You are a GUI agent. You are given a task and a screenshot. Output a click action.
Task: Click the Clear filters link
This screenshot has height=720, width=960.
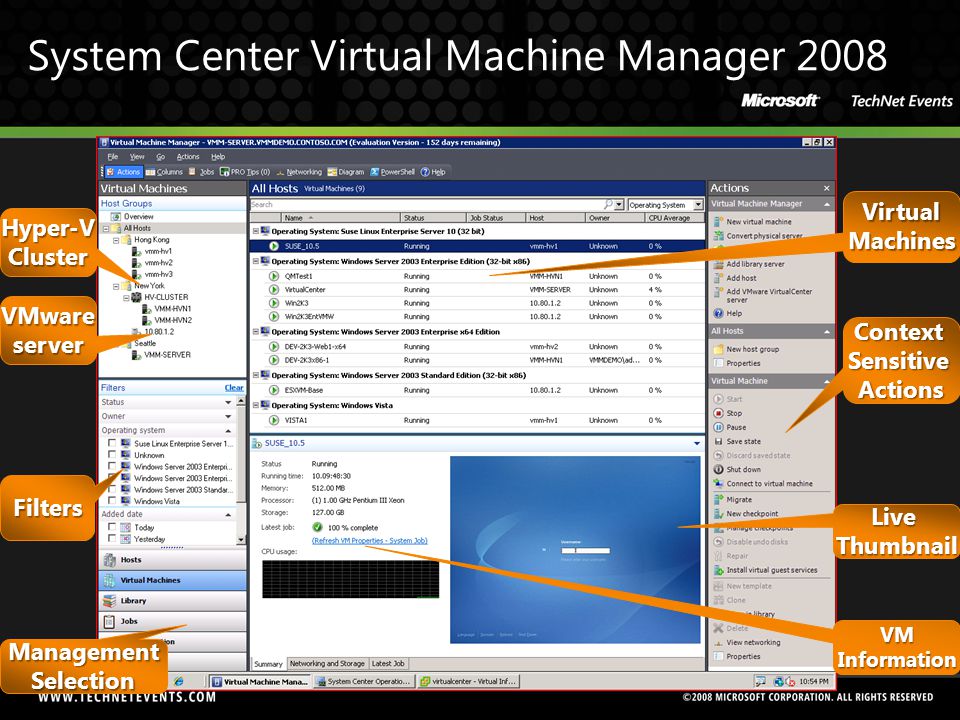[x=234, y=388]
